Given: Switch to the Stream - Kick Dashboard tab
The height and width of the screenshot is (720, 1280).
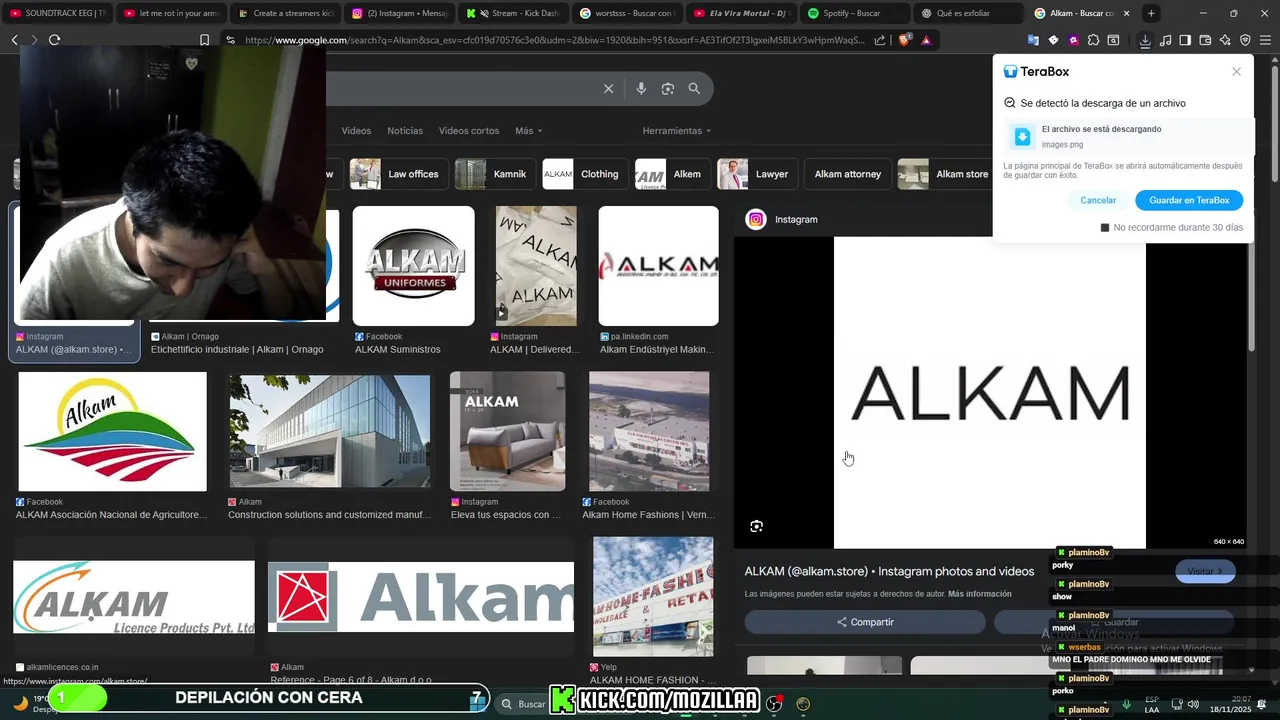Looking at the screenshot, I should coord(513,13).
